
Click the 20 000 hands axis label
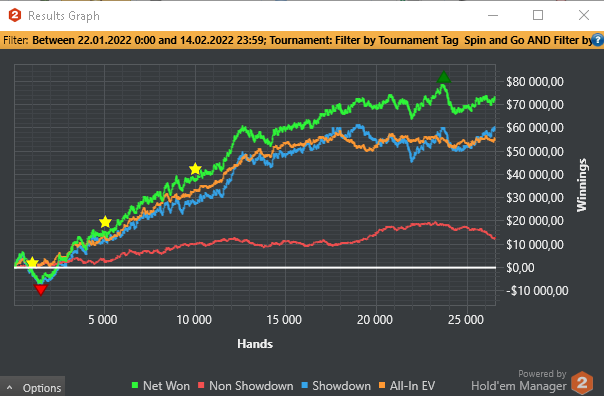coord(375,320)
